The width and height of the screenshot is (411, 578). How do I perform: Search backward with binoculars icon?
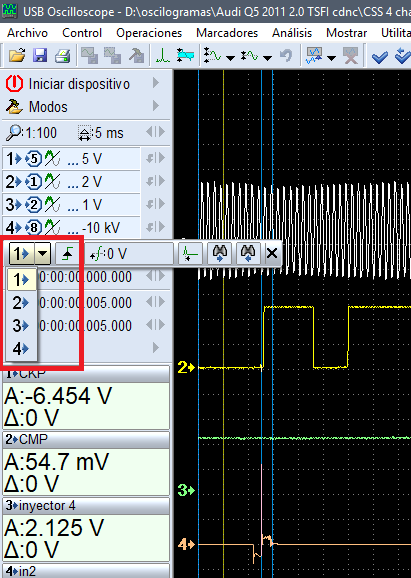248,254
